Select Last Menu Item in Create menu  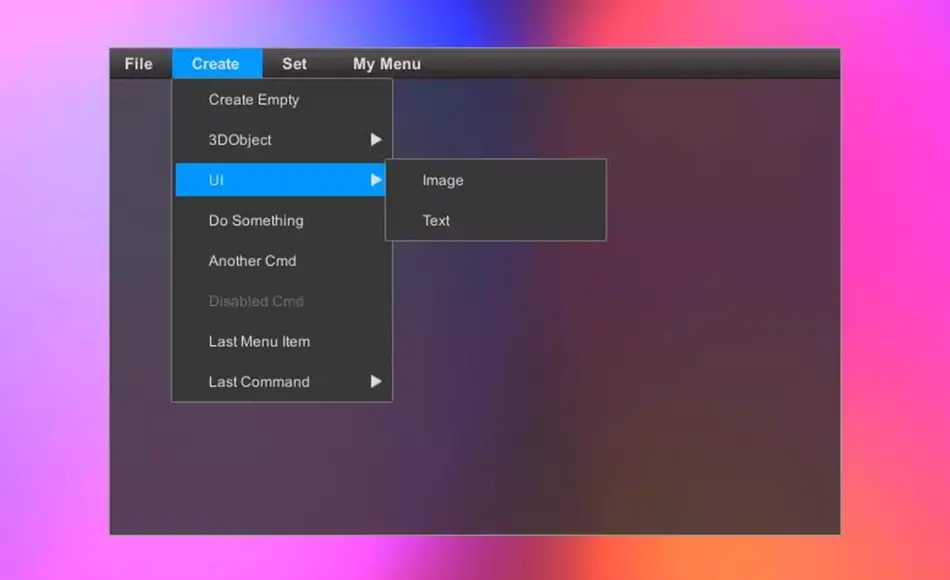[x=259, y=341]
